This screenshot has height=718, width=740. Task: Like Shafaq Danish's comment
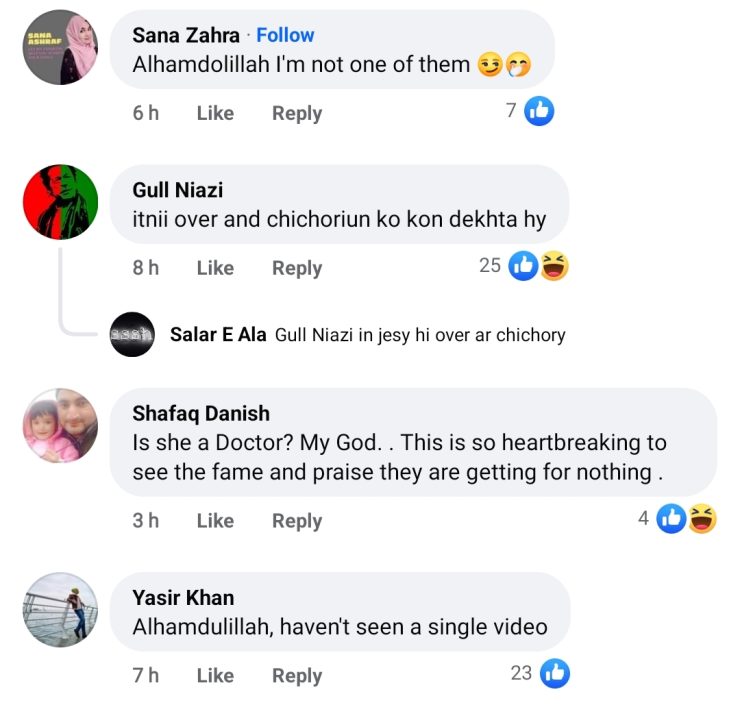coord(215,521)
